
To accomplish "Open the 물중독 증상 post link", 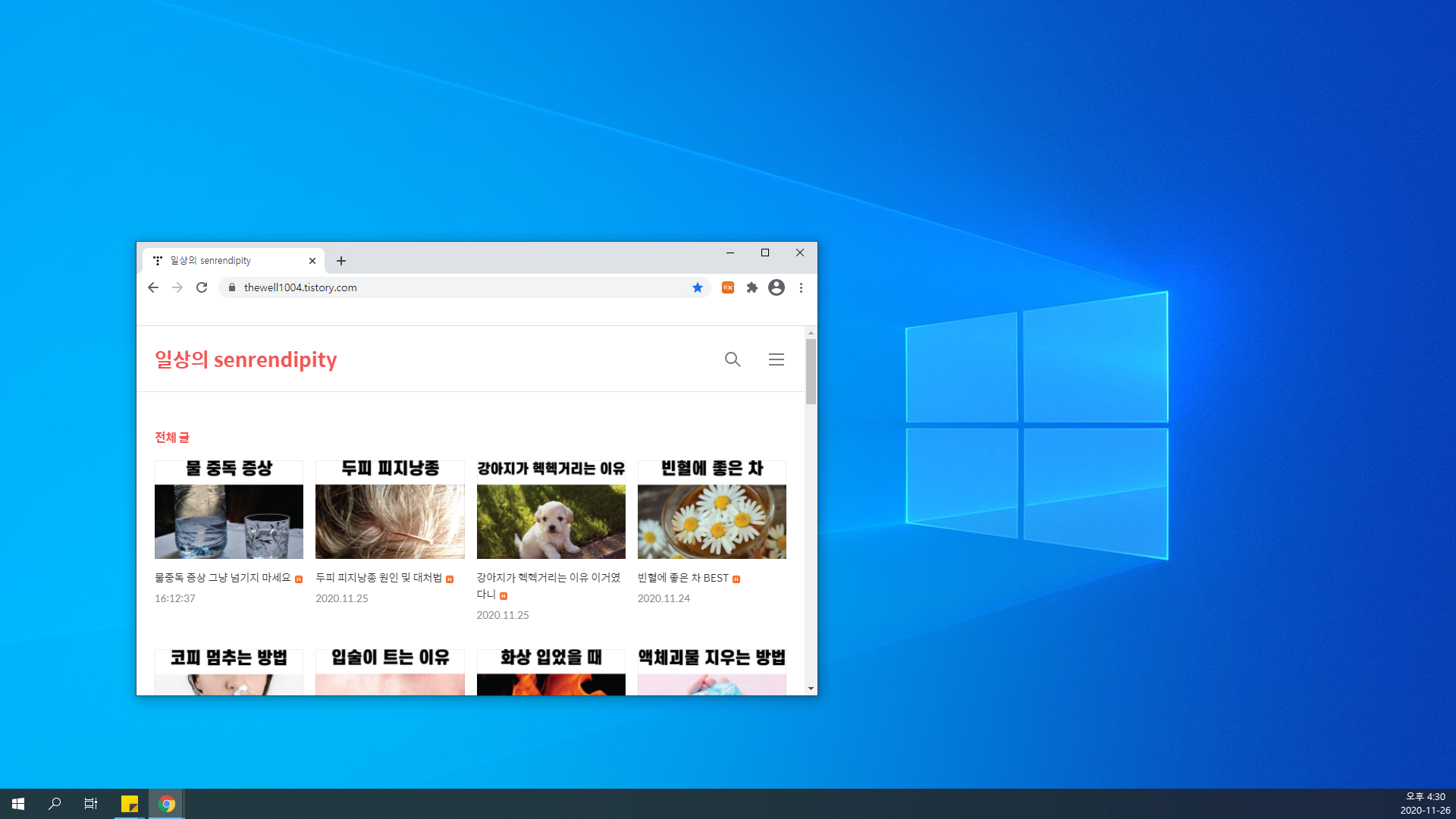I will point(223,578).
